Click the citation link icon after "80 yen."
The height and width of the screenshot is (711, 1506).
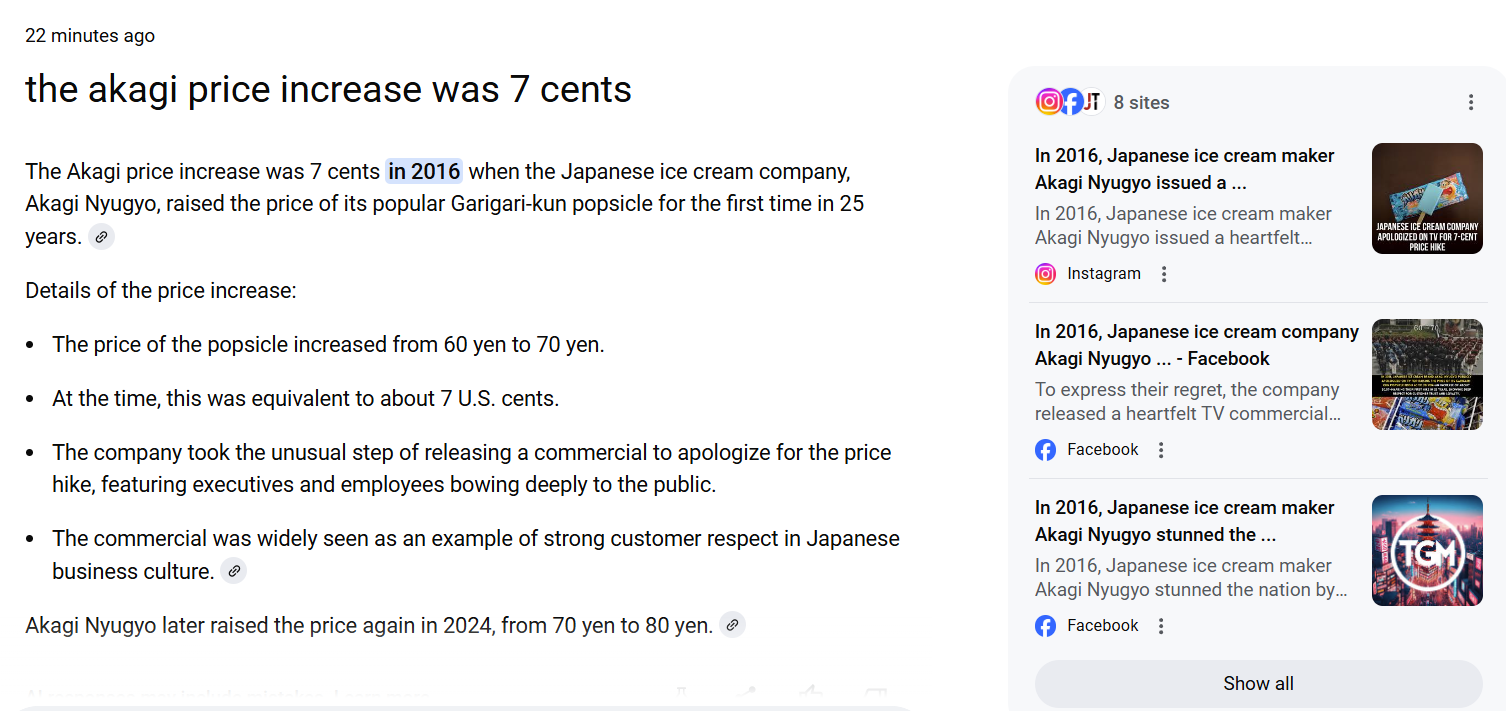coord(732,625)
